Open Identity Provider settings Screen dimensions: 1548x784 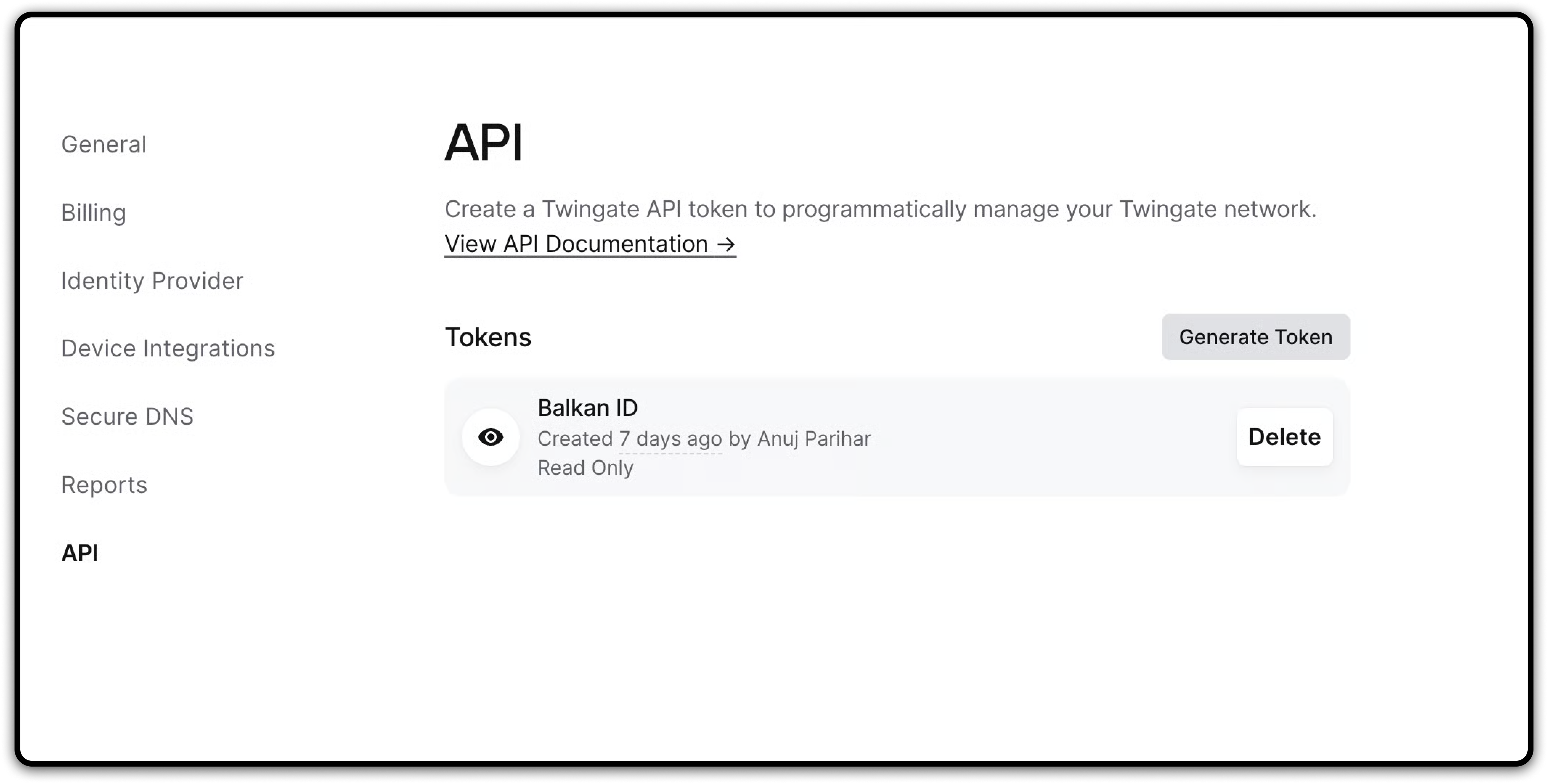(152, 281)
